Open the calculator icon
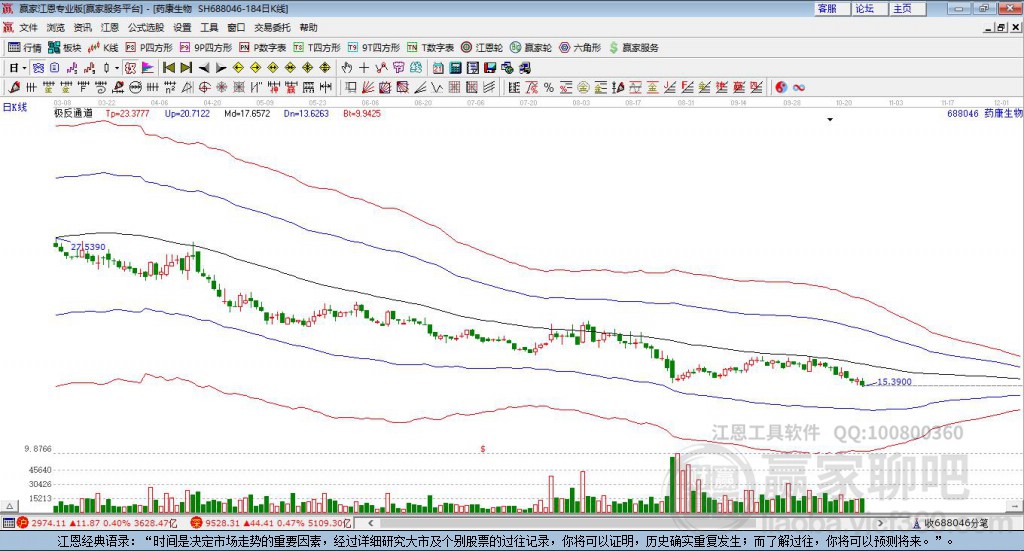1024x551 pixels. point(455,68)
